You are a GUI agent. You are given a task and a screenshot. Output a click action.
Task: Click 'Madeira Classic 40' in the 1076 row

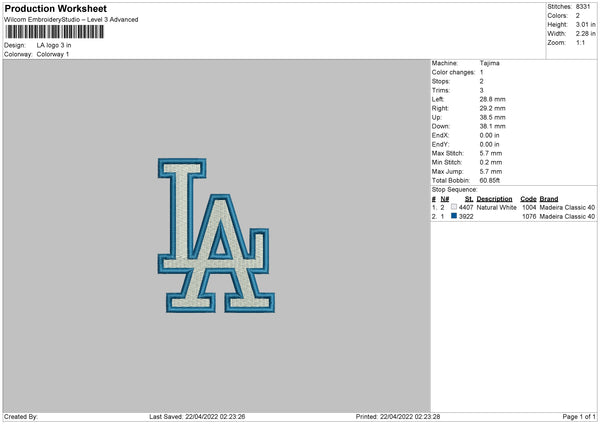point(567,217)
